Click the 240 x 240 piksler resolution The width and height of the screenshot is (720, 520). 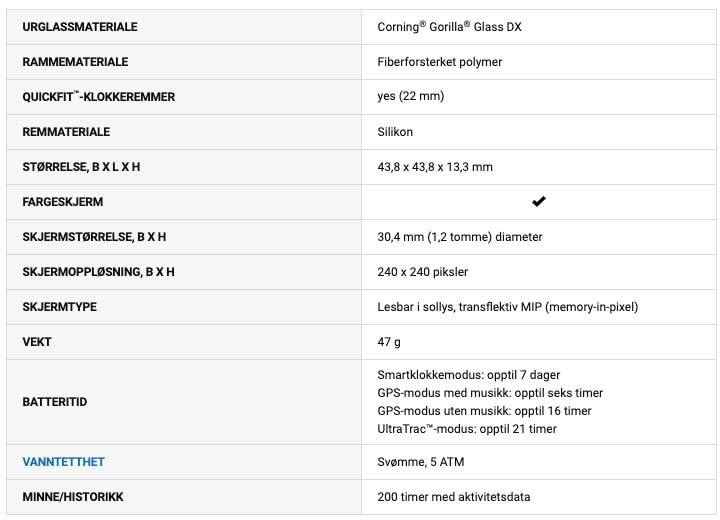coord(422,272)
